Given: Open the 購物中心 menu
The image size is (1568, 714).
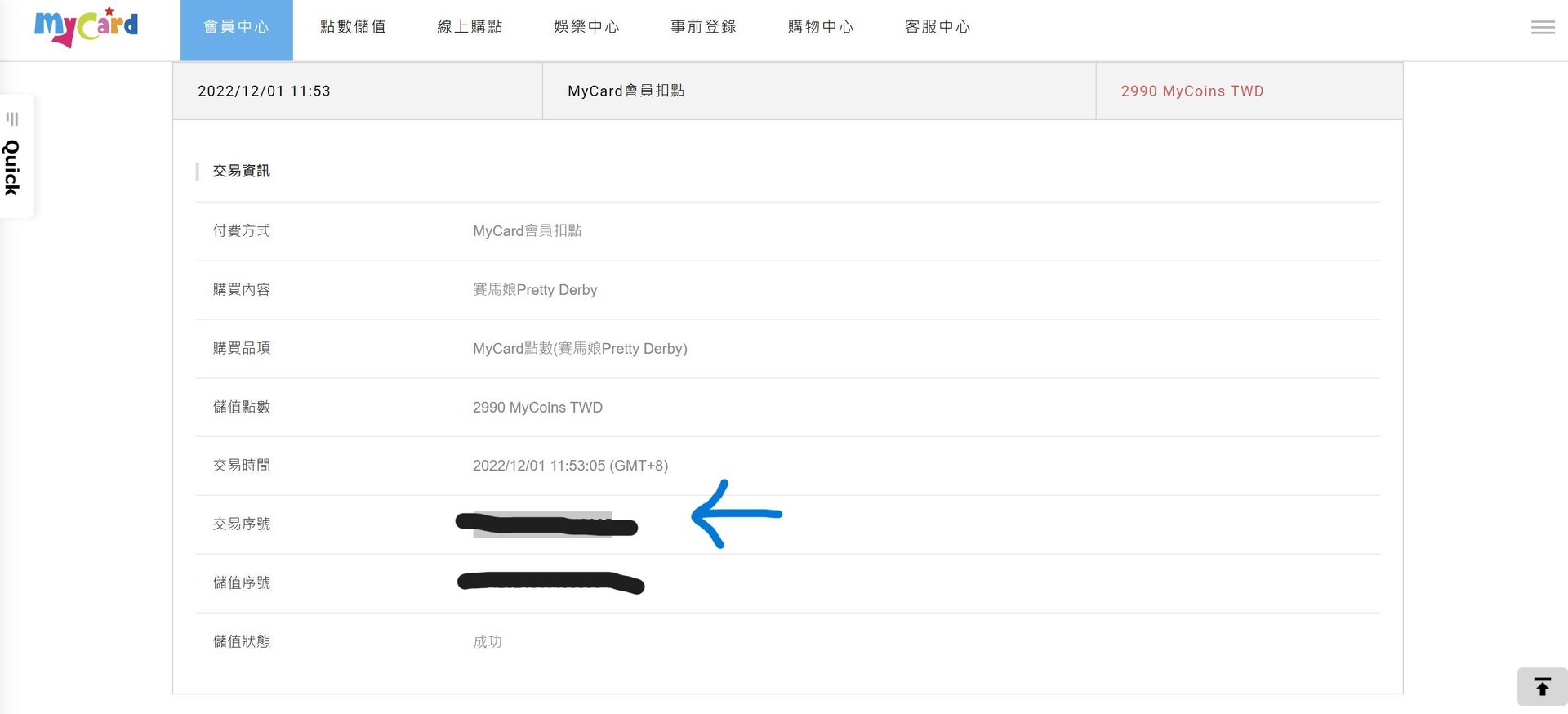Looking at the screenshot, I should pyautogui.click(x=821, y=27).
